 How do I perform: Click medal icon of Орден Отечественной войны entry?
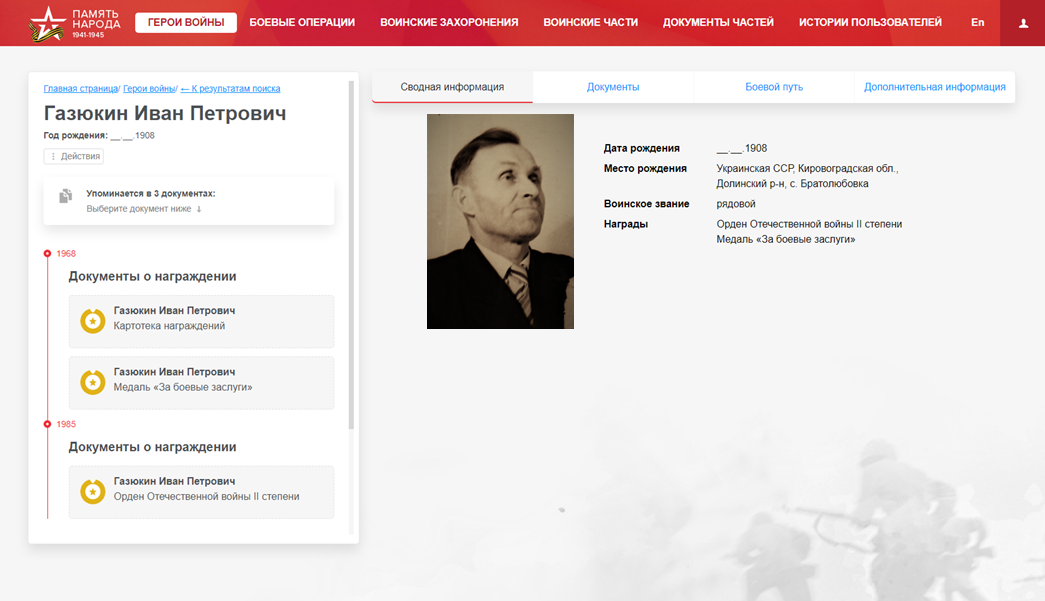pyautogui.click(x=93, y=492)
